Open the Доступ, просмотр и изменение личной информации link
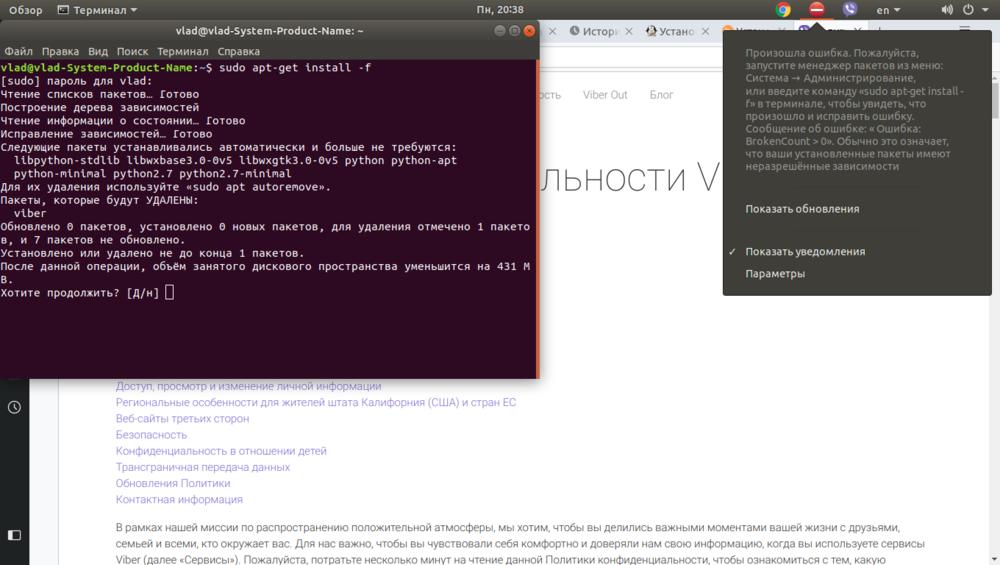Screen dimensions: 1000x565 pos(249,386)
